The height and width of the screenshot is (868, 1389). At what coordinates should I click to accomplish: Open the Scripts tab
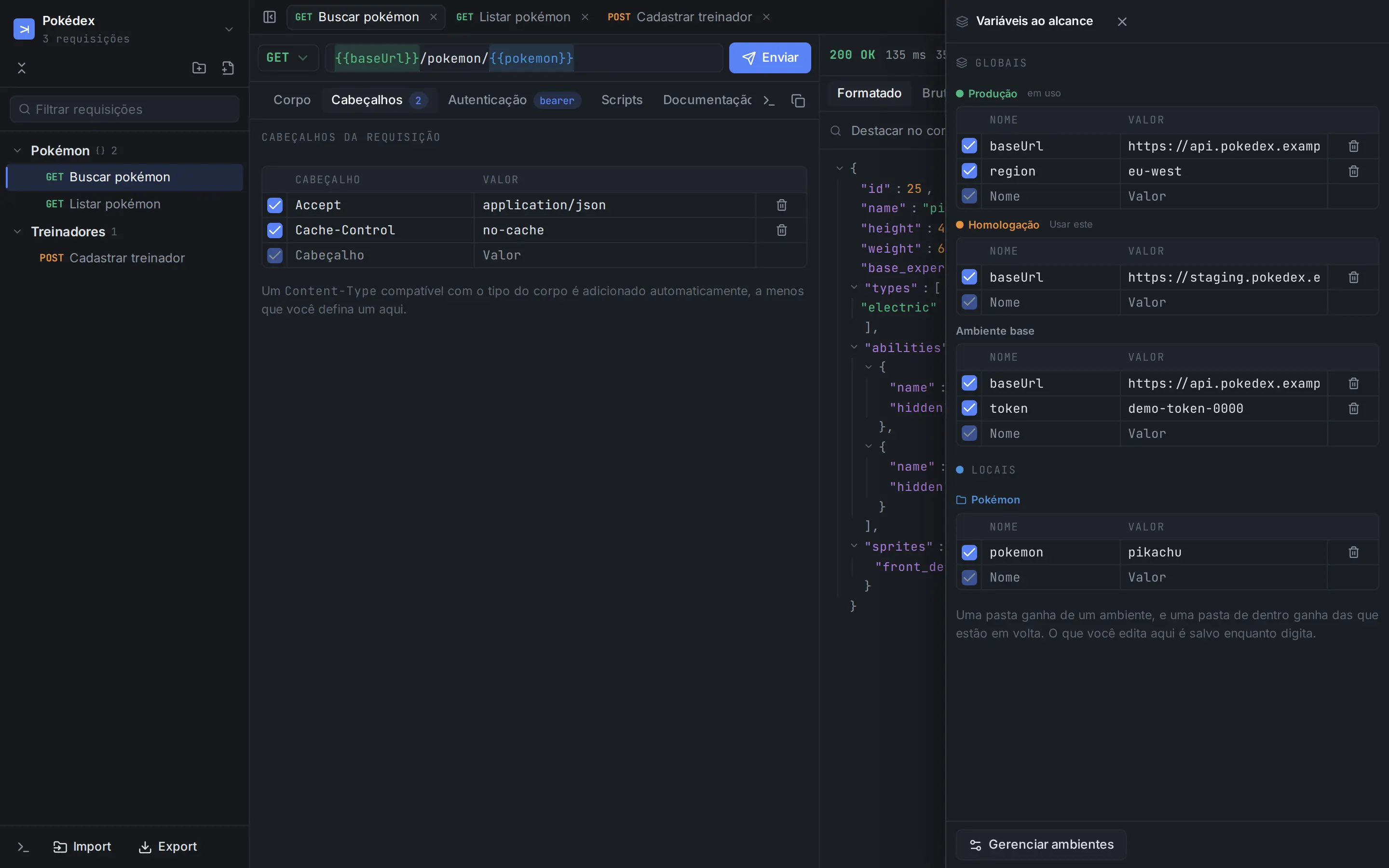click(x=622, y=100)
